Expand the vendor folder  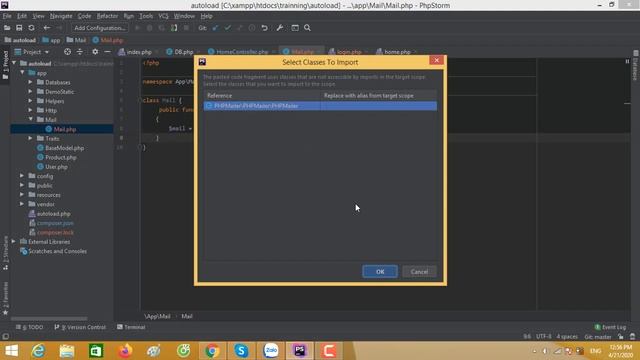tap(22, 204)
